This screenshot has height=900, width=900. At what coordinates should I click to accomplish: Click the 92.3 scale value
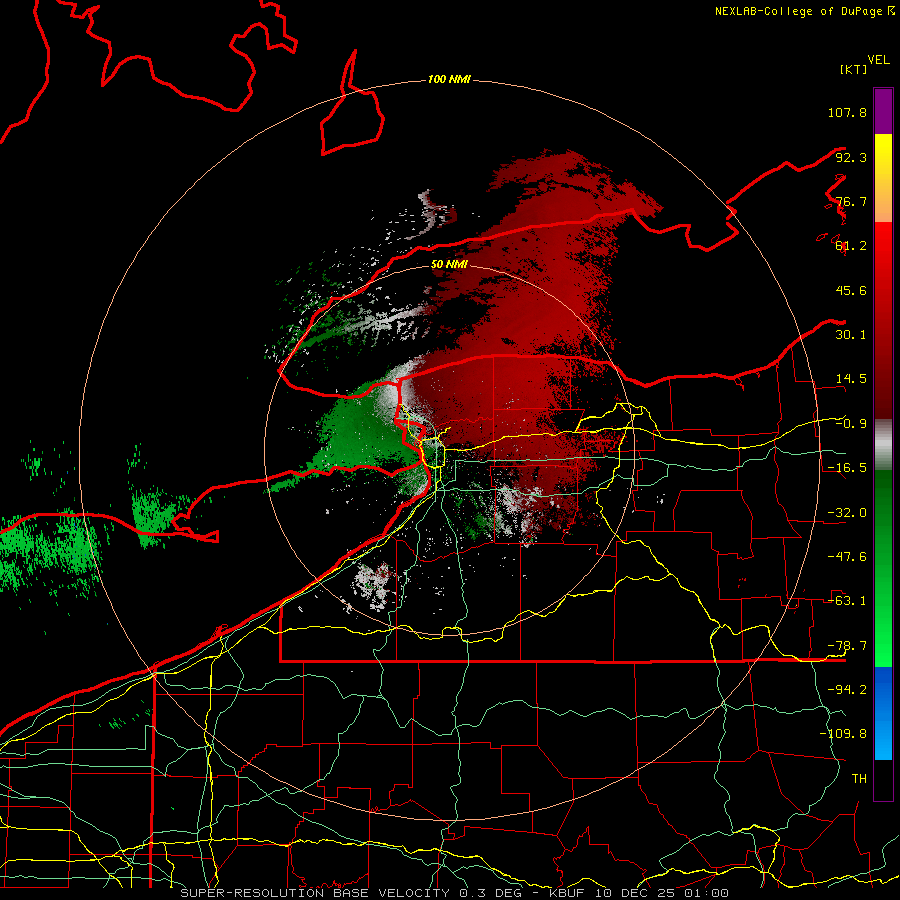[851, 157]
